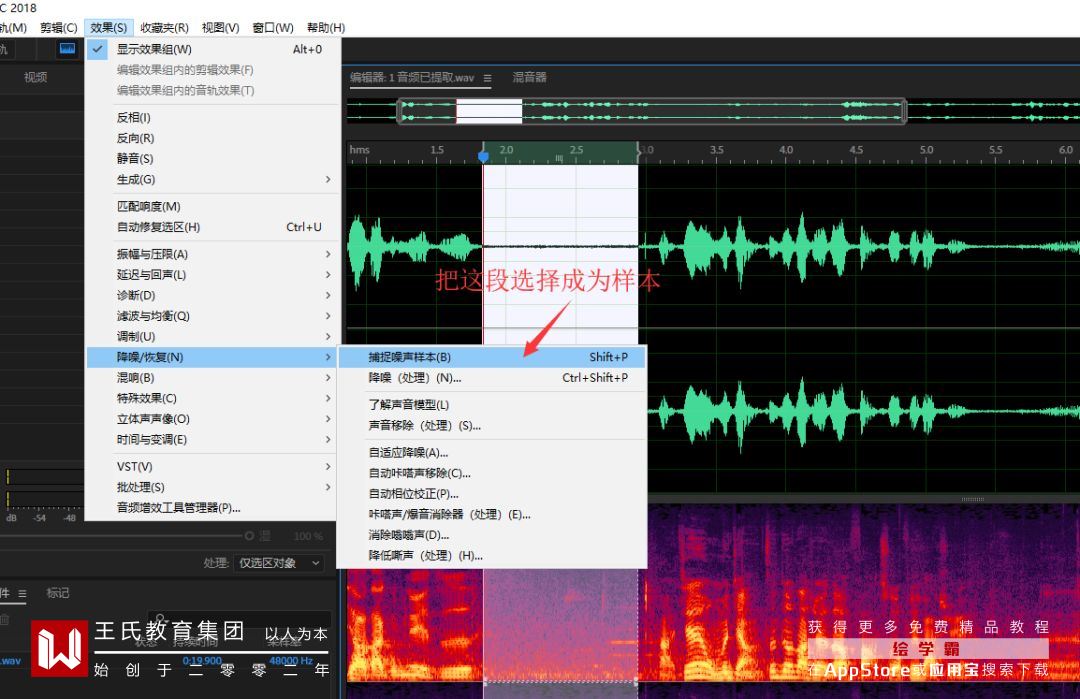Open the editor panel hamburger menu icon
The height and width of the screenshot is (699, 1080).
487,78
